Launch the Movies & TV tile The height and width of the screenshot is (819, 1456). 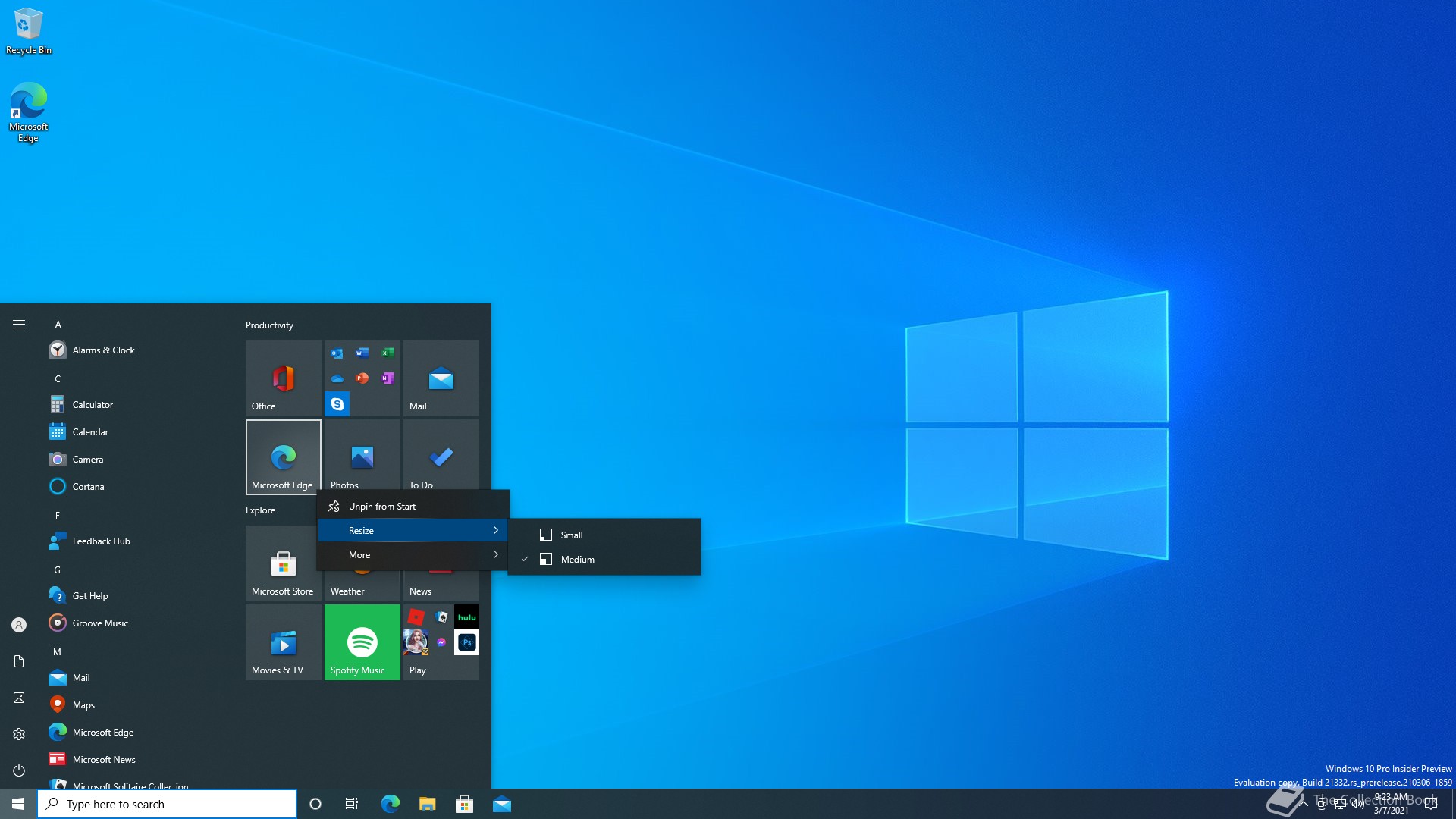coord(284,642)
